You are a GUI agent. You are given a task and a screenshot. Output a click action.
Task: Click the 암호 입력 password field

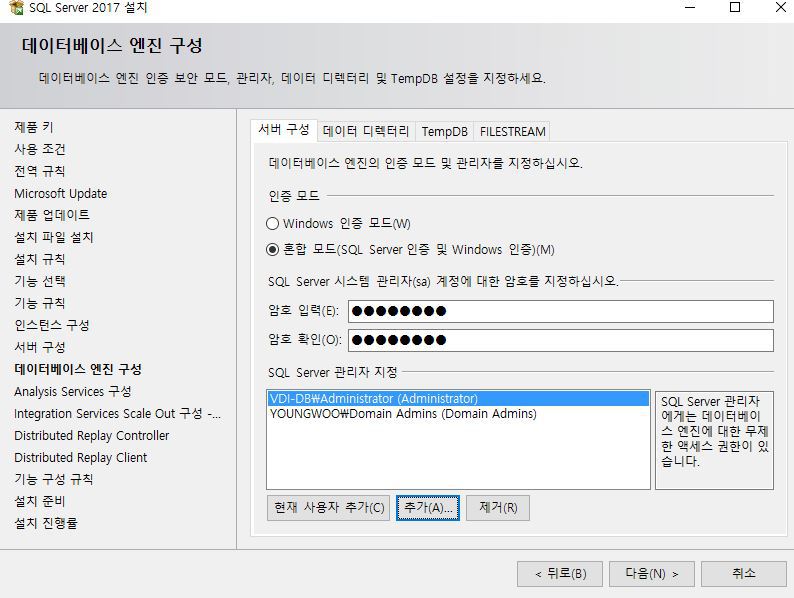561,311
